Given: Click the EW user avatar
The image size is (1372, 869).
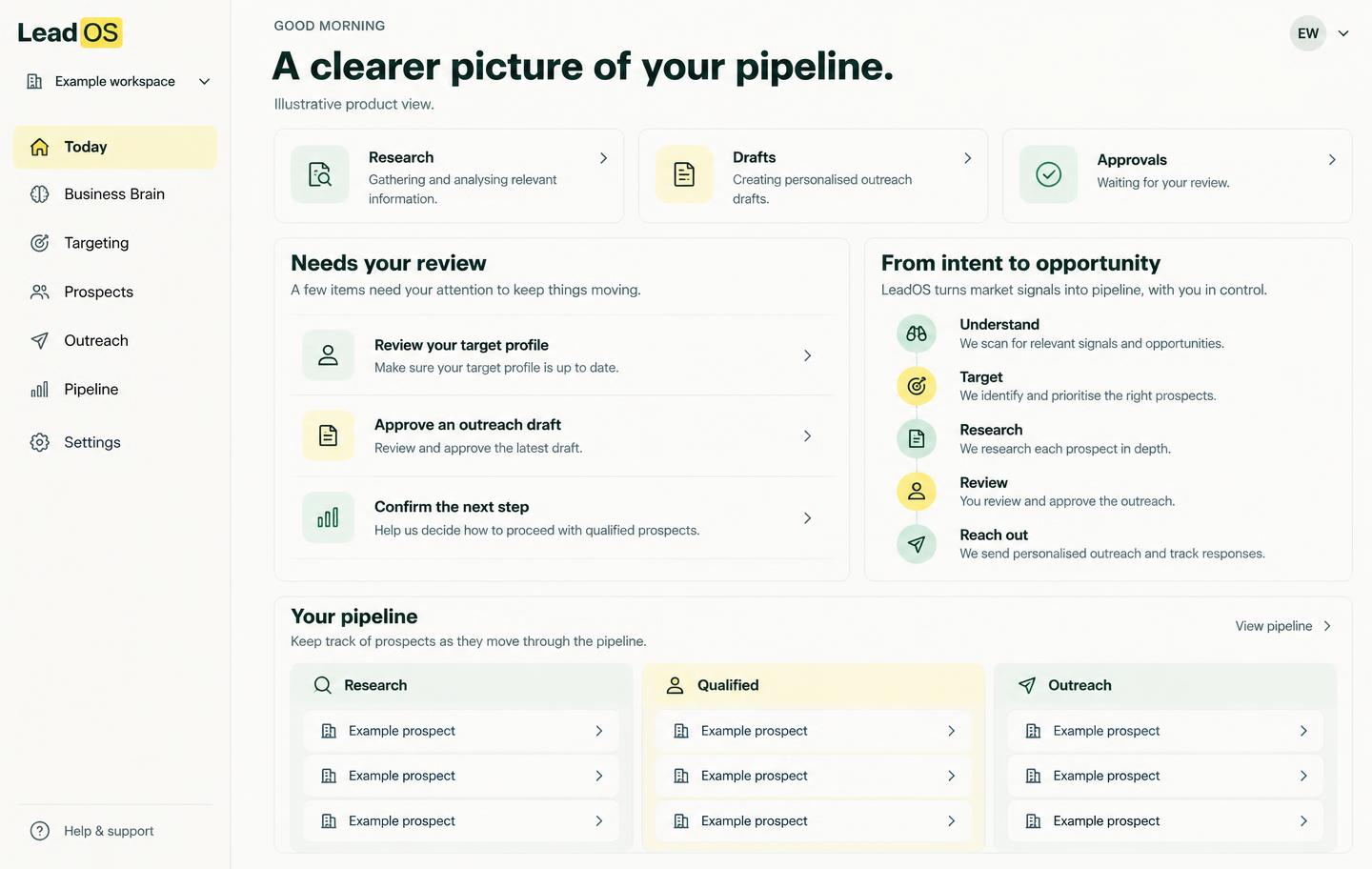Looking at the screenshot, I should pyautogui.click(x=1308, y=33).
